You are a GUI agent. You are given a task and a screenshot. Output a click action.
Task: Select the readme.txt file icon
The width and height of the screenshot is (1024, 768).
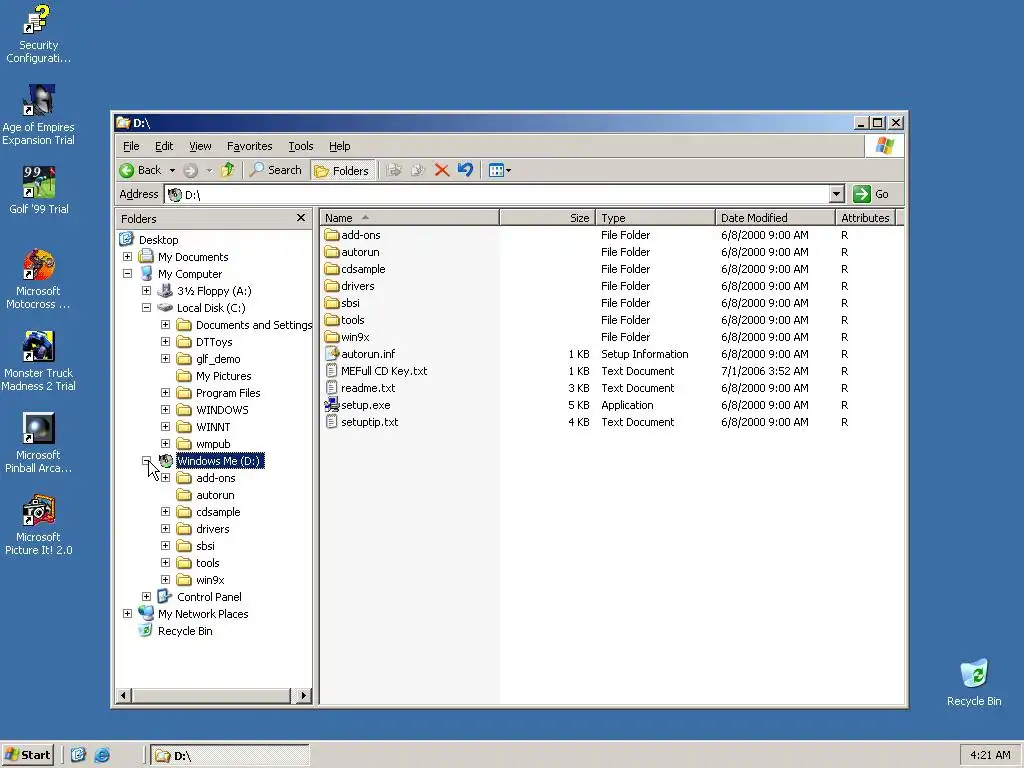tap(332, 388)
